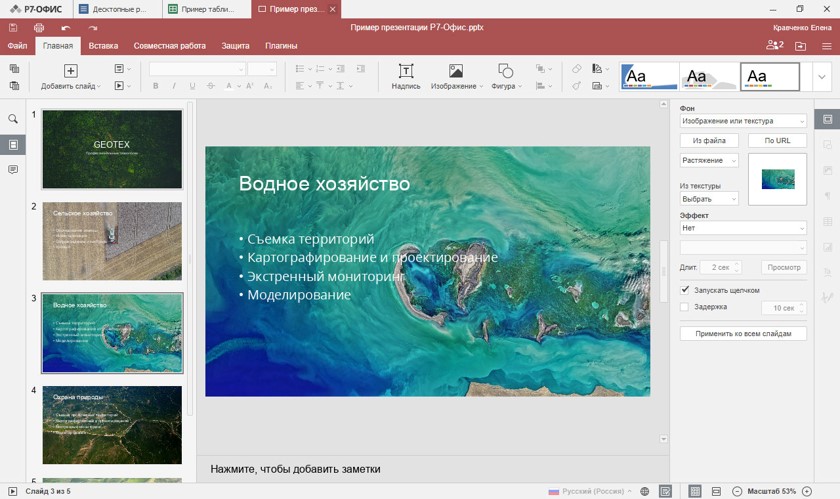Click the Из файла button

click(709, 140)
